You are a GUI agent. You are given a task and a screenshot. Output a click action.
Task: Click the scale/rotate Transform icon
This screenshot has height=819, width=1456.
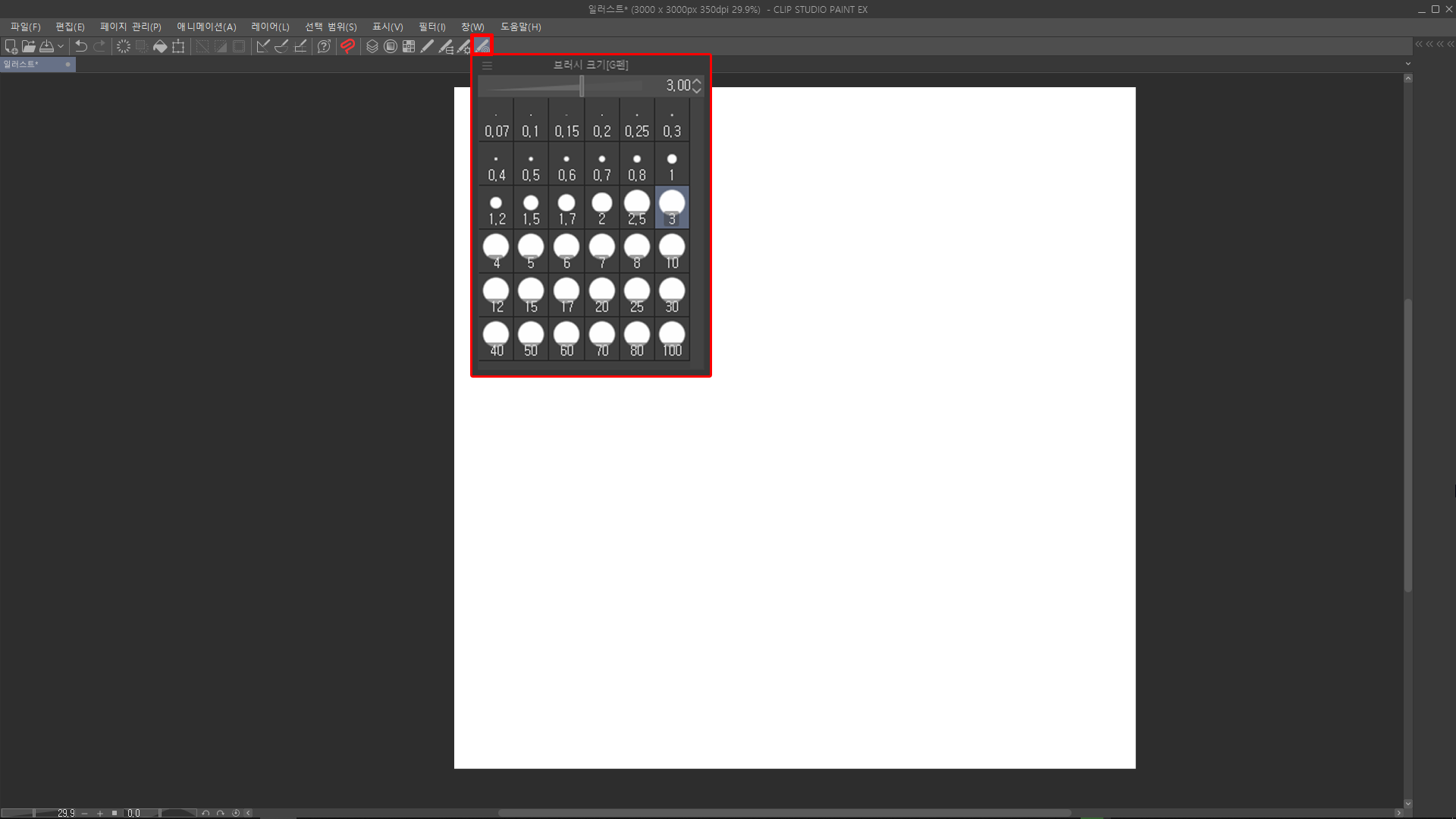pos(178,46)
